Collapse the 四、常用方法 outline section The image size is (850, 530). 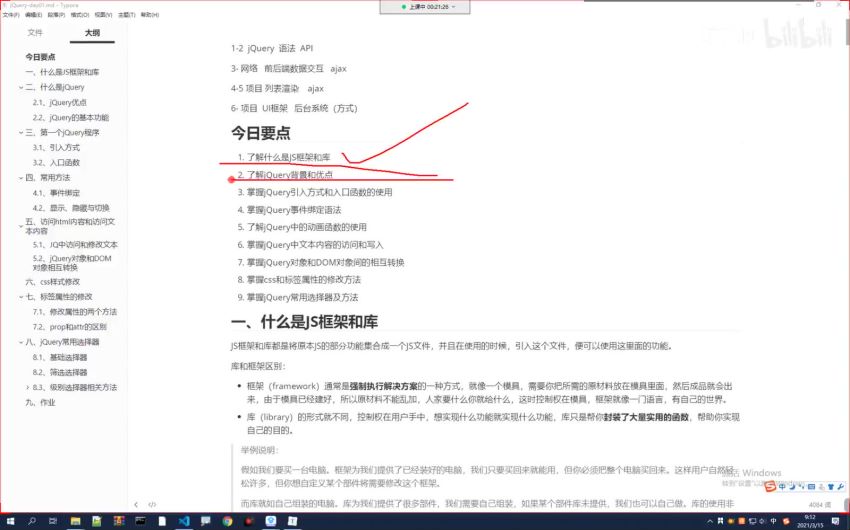21,178
